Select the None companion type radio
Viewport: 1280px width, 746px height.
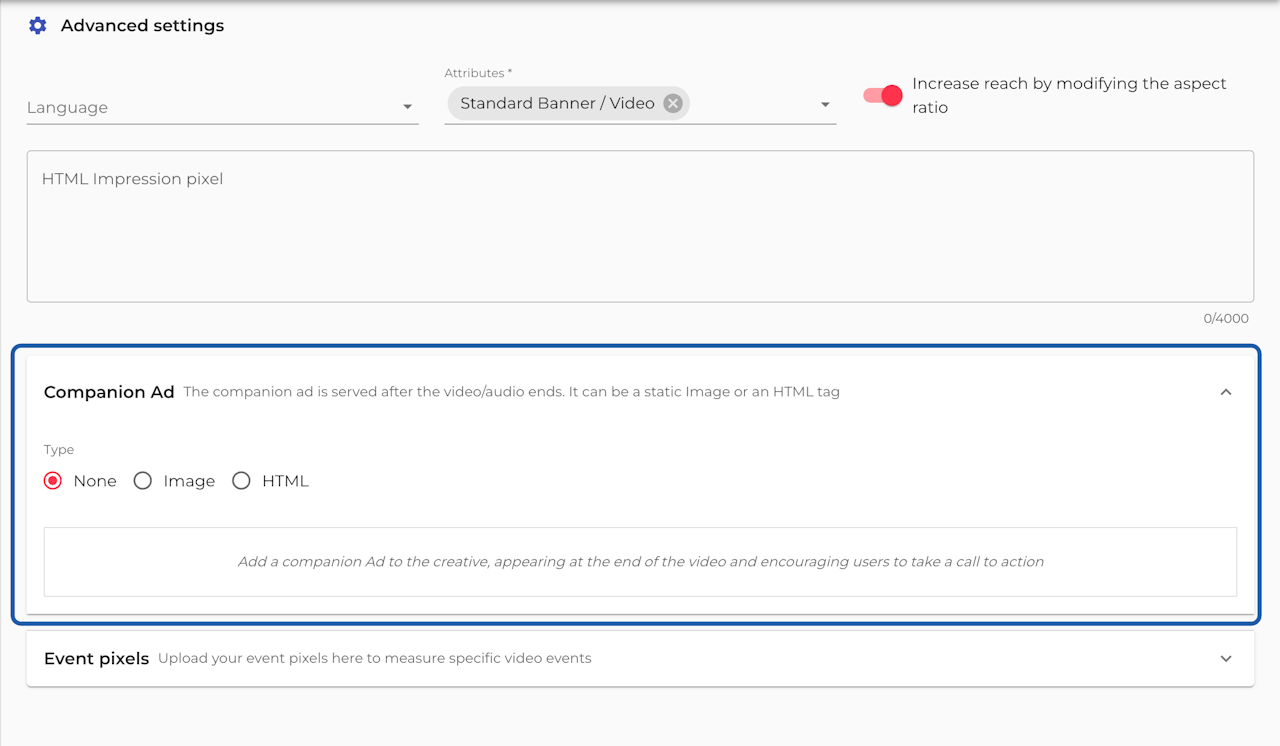54,481
